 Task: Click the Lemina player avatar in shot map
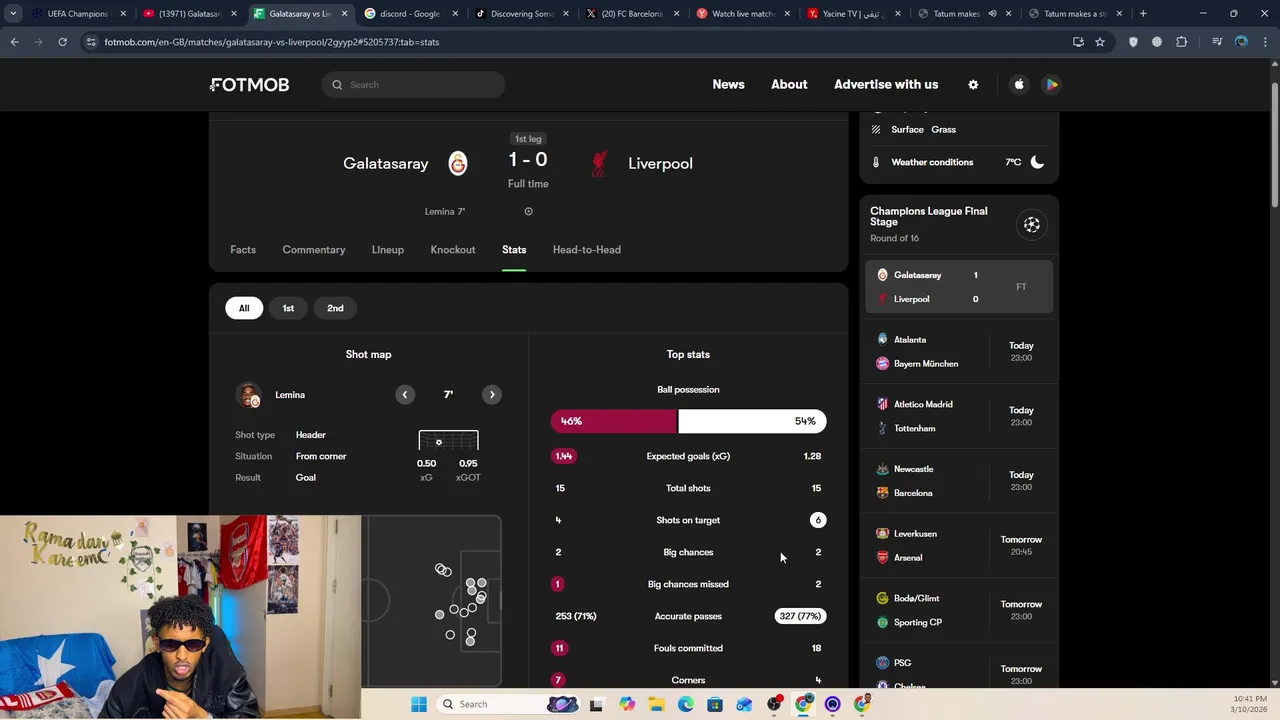[248, 395]
